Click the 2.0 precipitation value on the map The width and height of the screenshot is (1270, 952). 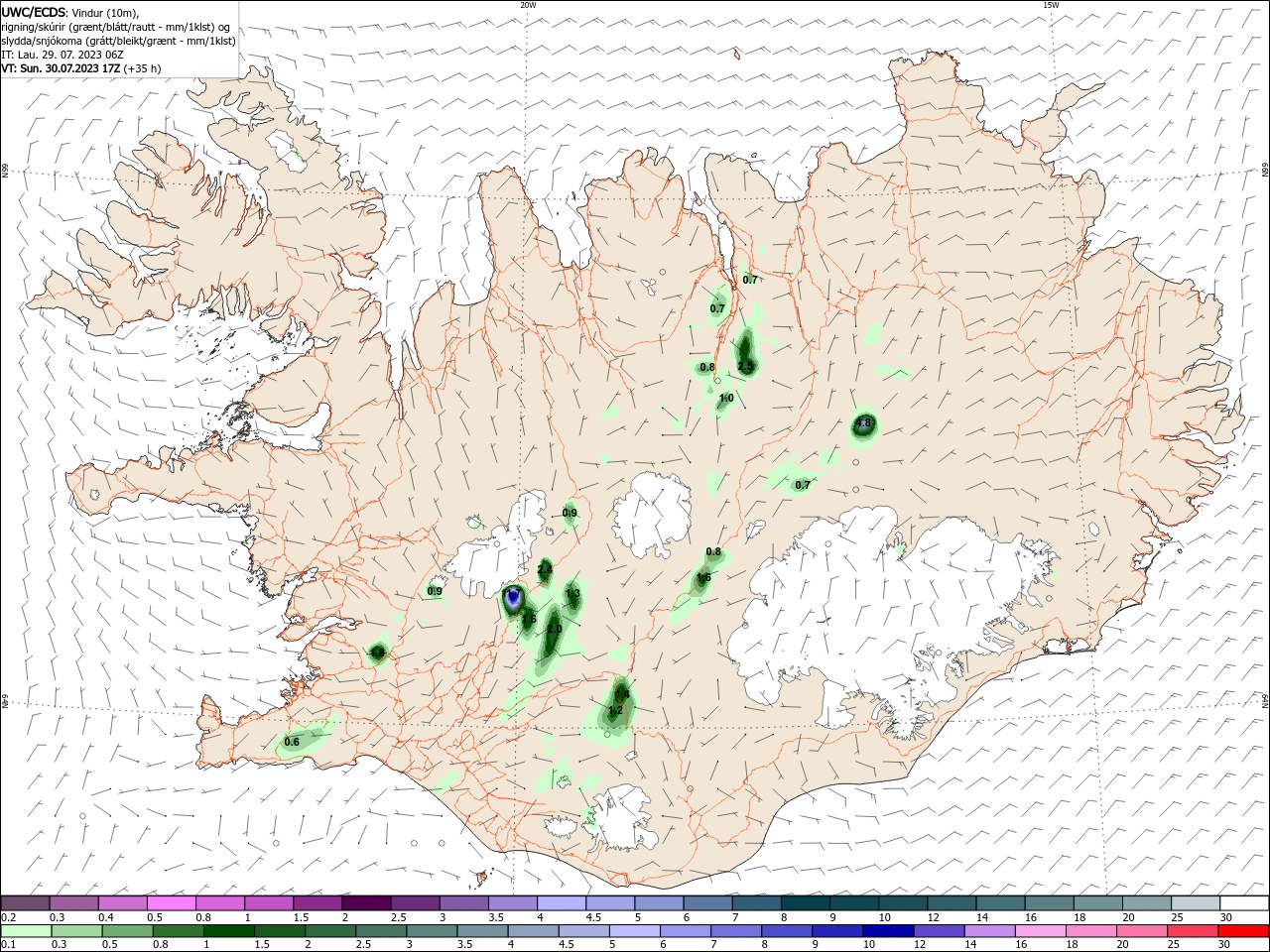tap(555, 630)
